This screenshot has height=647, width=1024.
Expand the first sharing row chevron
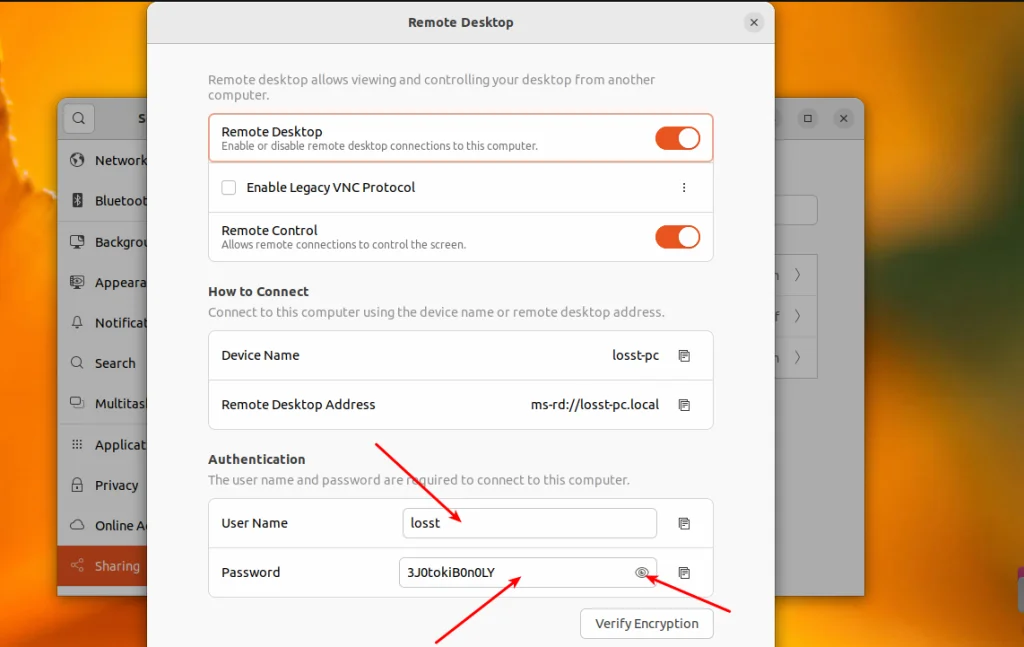797,274
